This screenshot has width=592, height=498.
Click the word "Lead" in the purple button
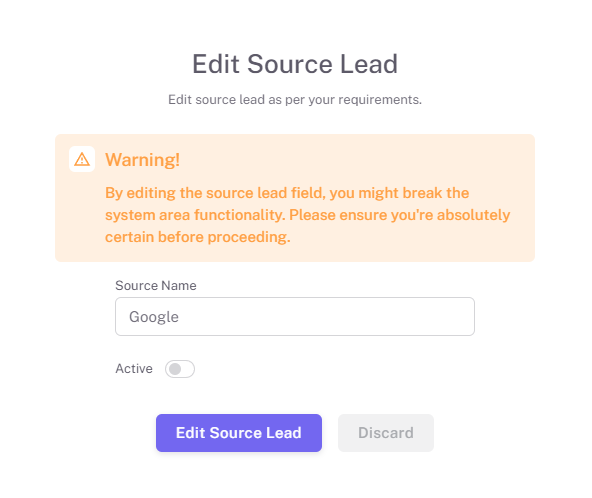(284, 433)
